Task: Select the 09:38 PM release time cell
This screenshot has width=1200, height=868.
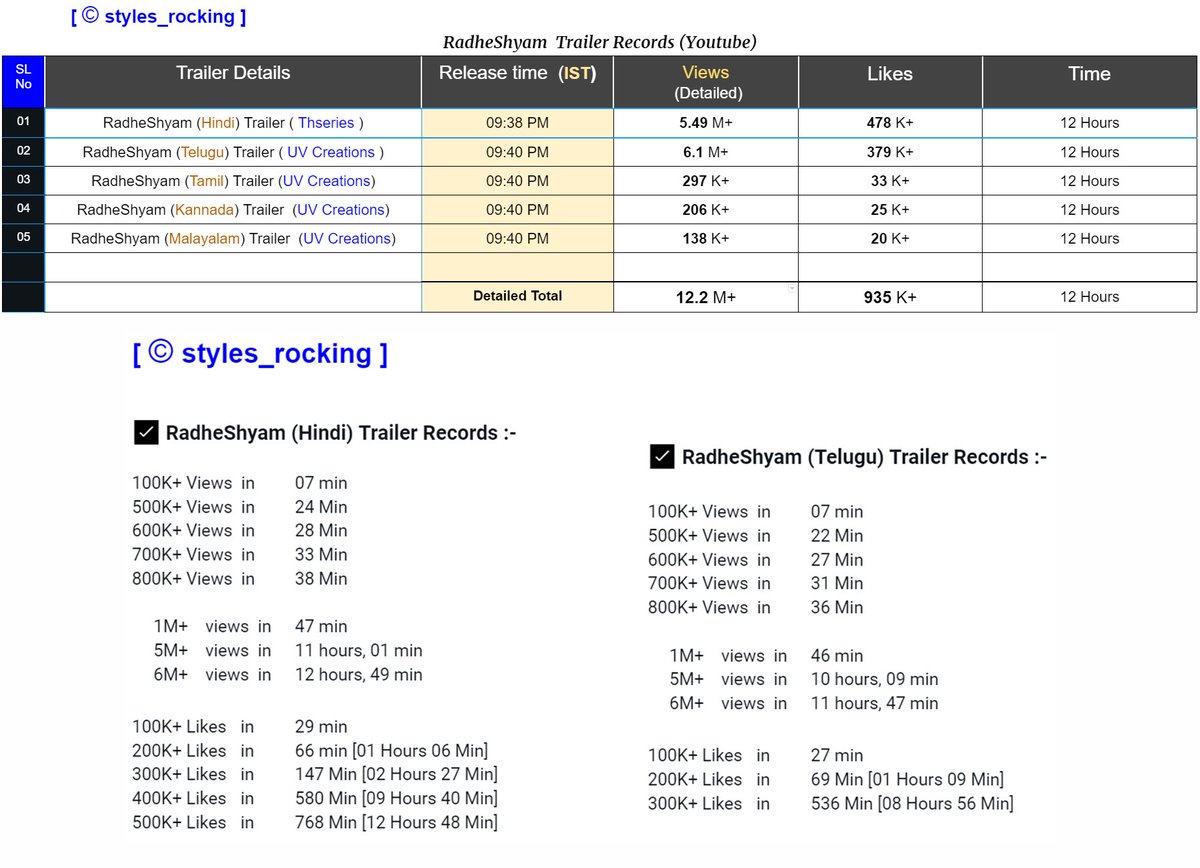Action: click(x=517, y=123)
